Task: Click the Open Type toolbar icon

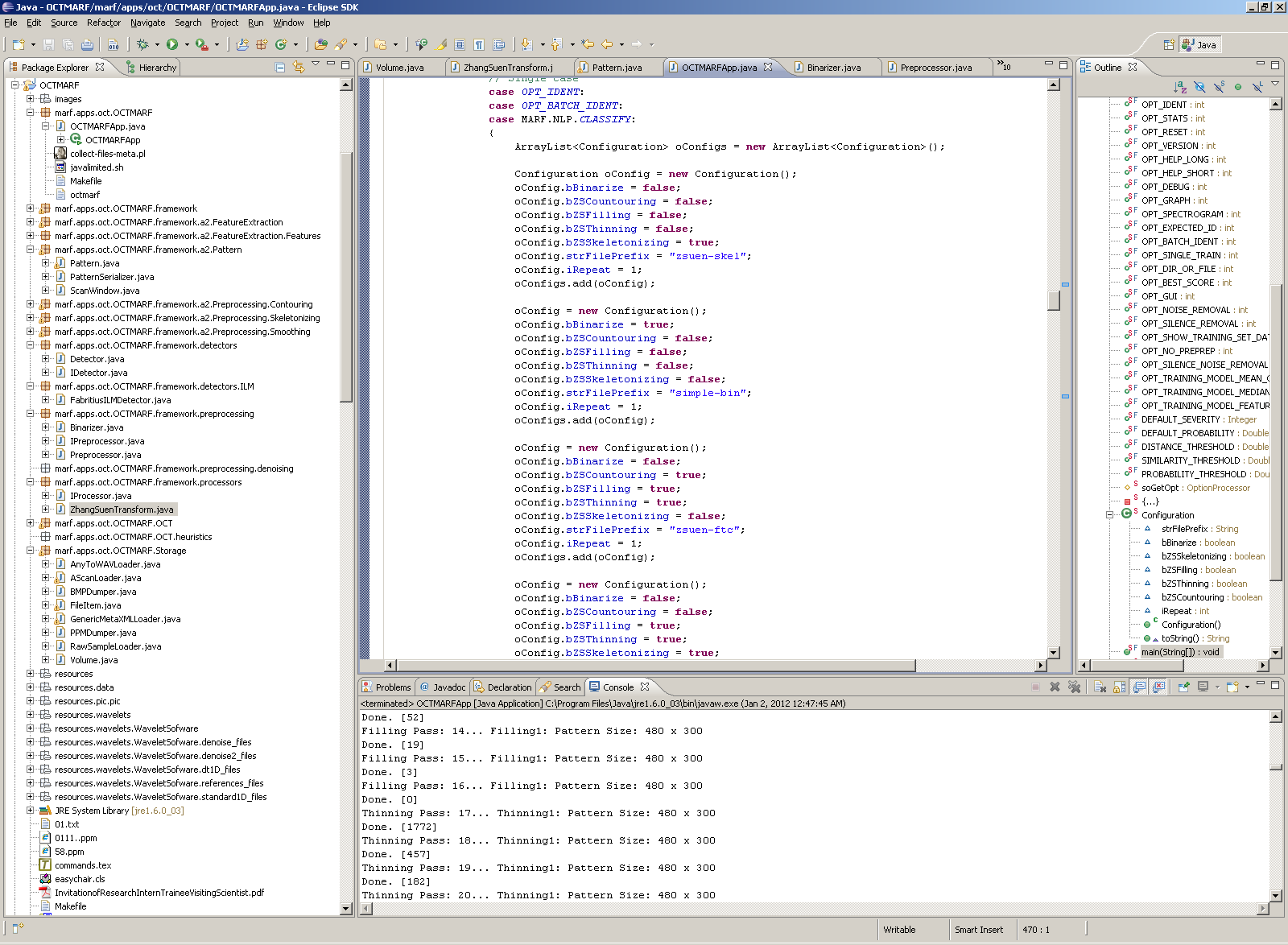Action: coord(321,45)
